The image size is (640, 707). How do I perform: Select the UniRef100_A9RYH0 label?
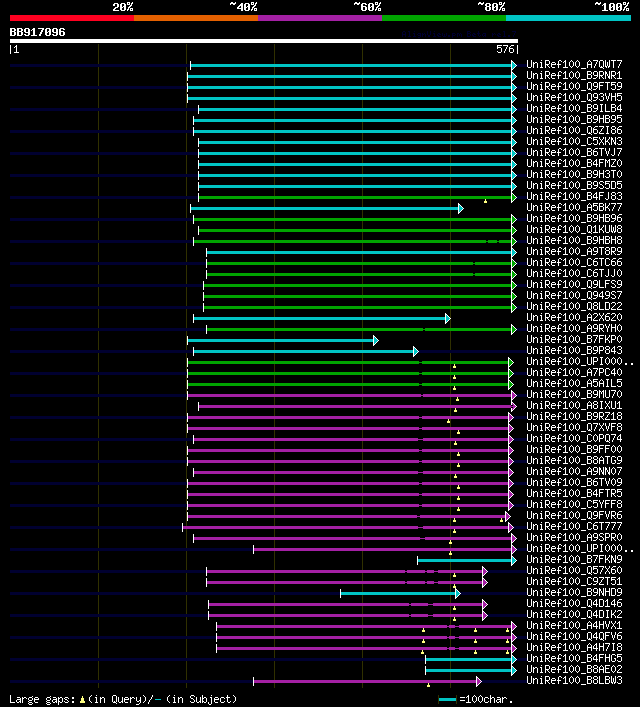tap(574, 328)
